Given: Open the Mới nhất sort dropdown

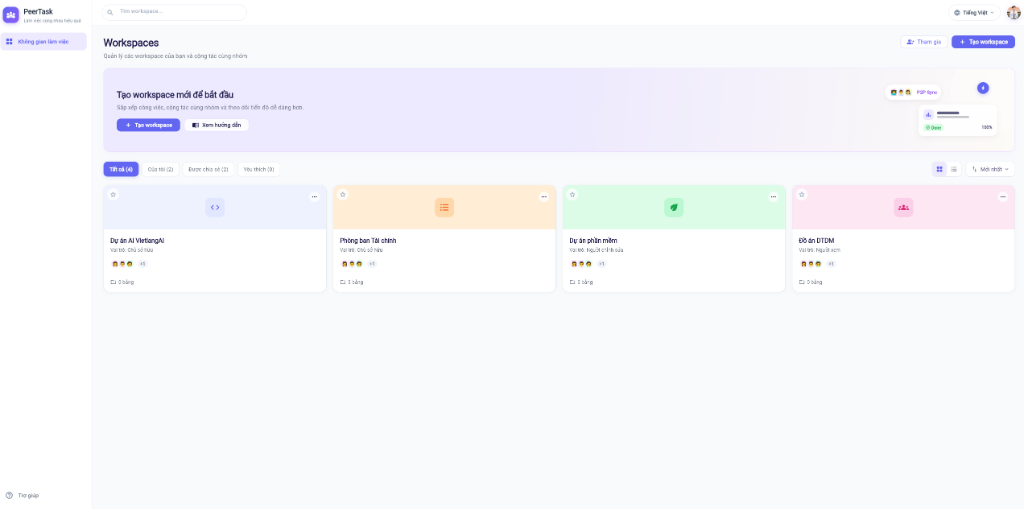Looking at the screenshot, I should tap(990, 169).
